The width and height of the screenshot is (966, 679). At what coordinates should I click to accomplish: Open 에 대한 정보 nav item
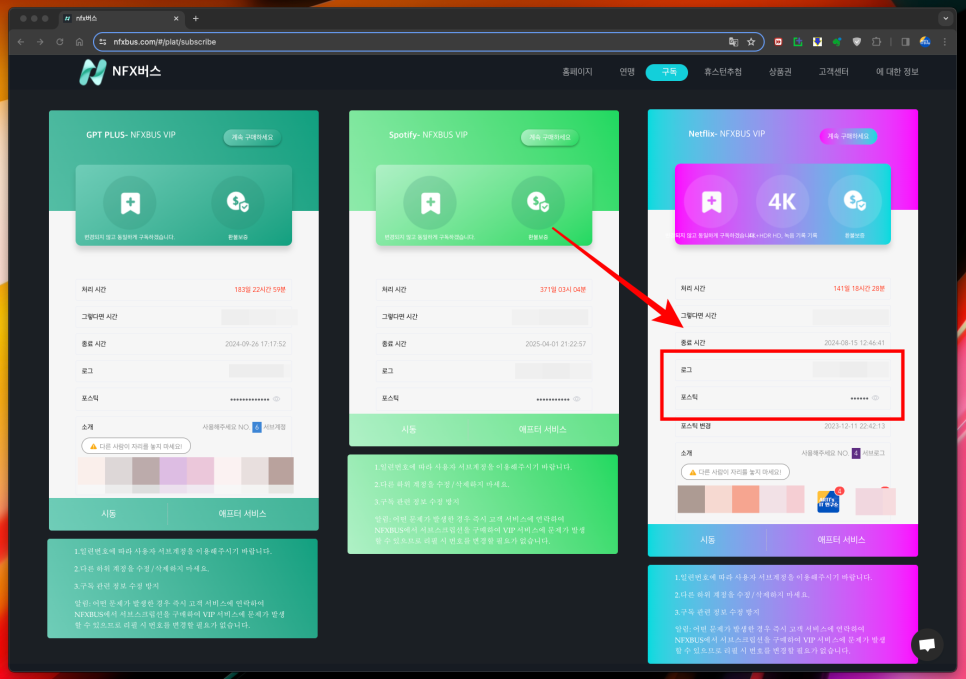(x=897, y=72)
